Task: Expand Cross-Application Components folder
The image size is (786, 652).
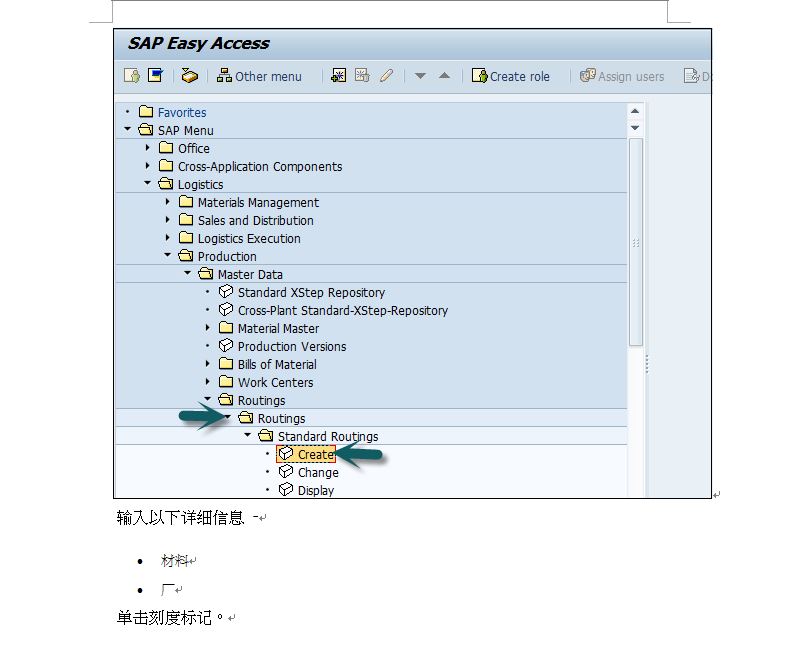Action: coord(147,165)
